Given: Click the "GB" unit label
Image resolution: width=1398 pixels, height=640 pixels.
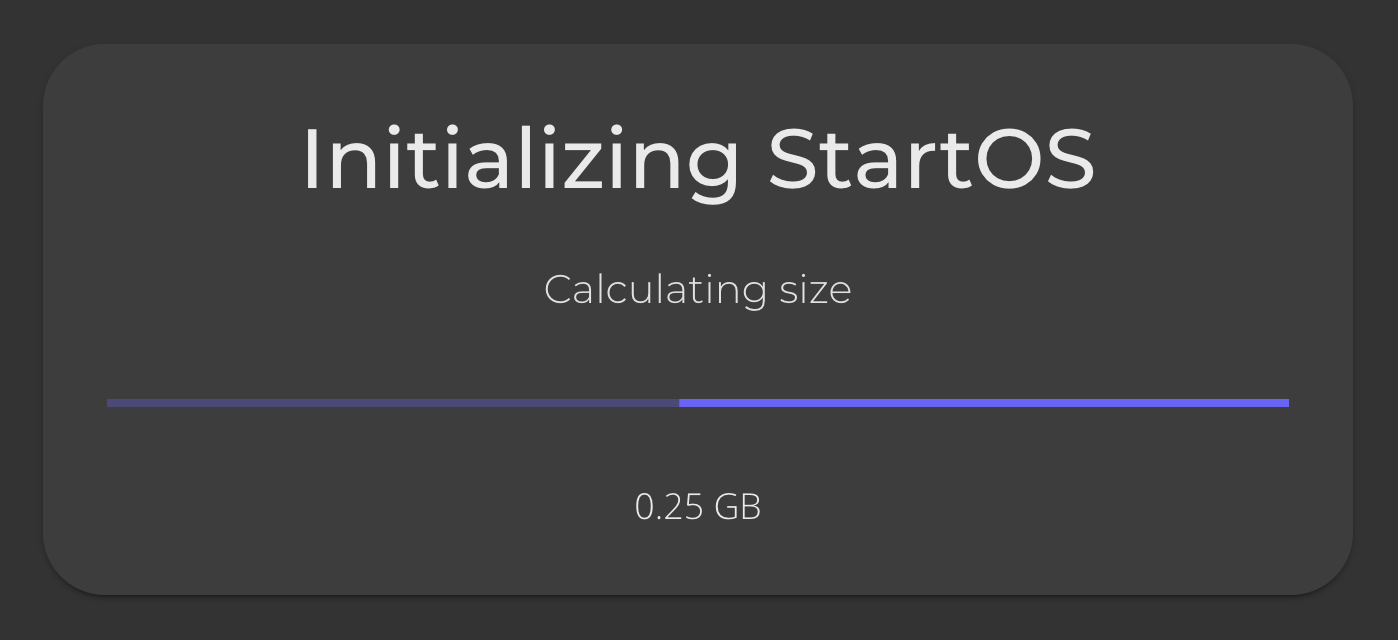Looking at the screenshot, I should (x=738, y=507).
